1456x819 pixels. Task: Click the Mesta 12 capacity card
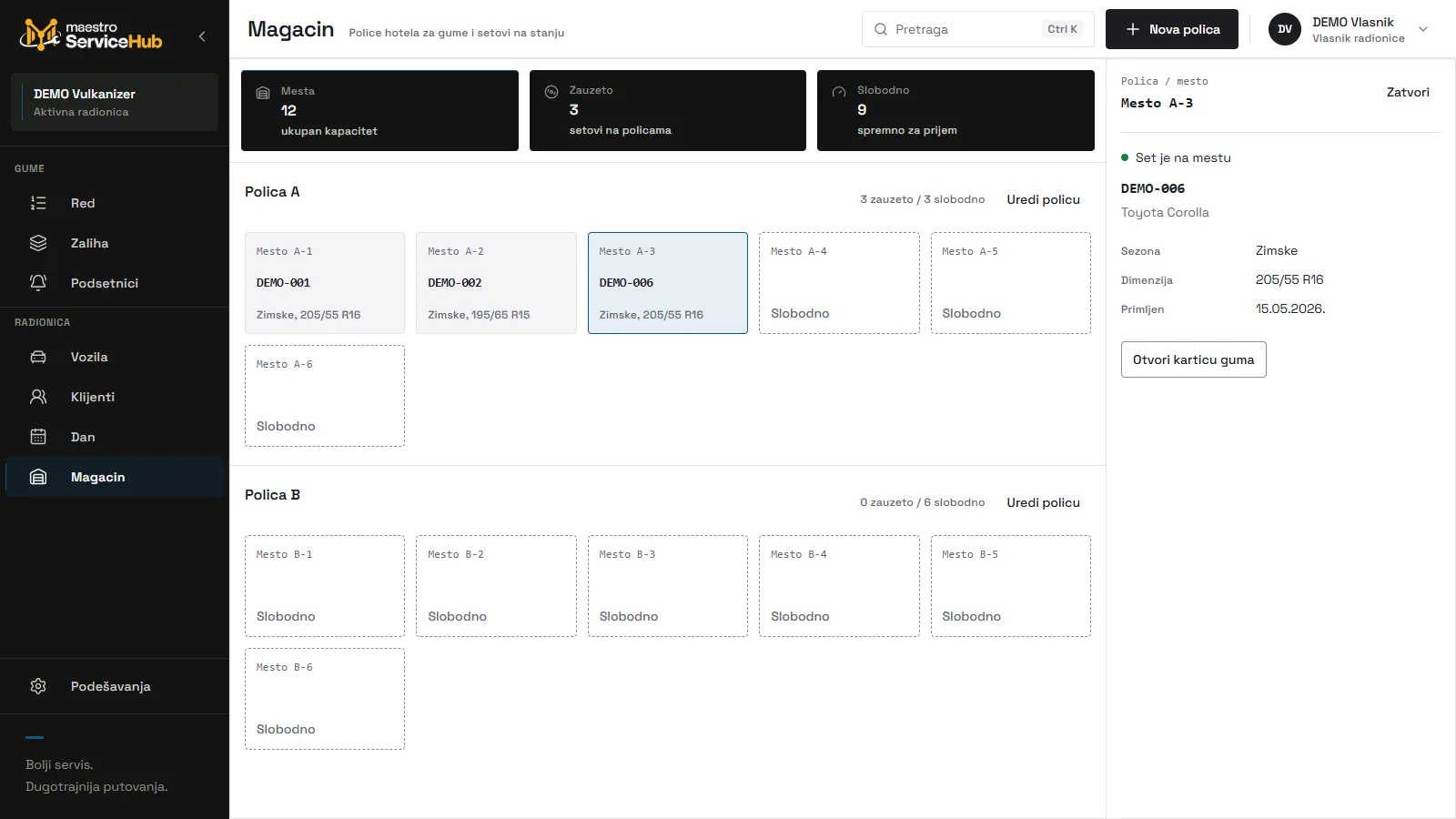click(379, 110)
